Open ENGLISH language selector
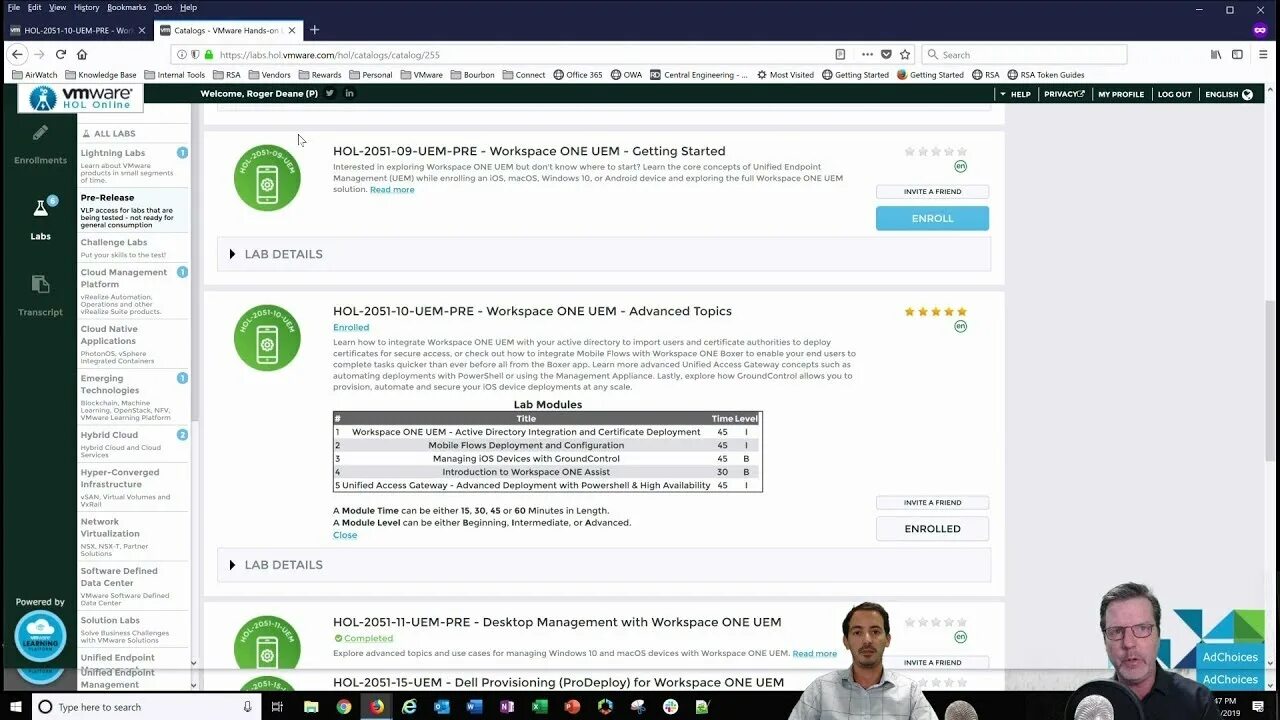Screen dimensions: 1280x720 pyautogui.click(x=1229, y=94)
